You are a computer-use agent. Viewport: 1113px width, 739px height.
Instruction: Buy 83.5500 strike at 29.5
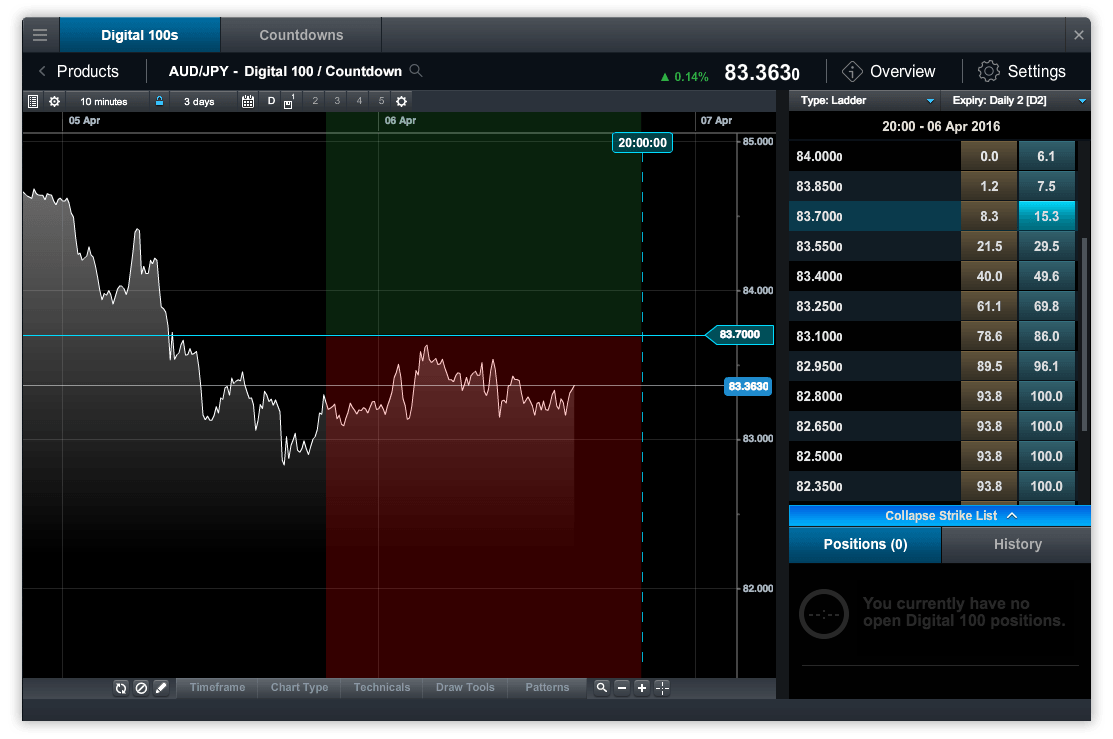[x=1046, y=246]
